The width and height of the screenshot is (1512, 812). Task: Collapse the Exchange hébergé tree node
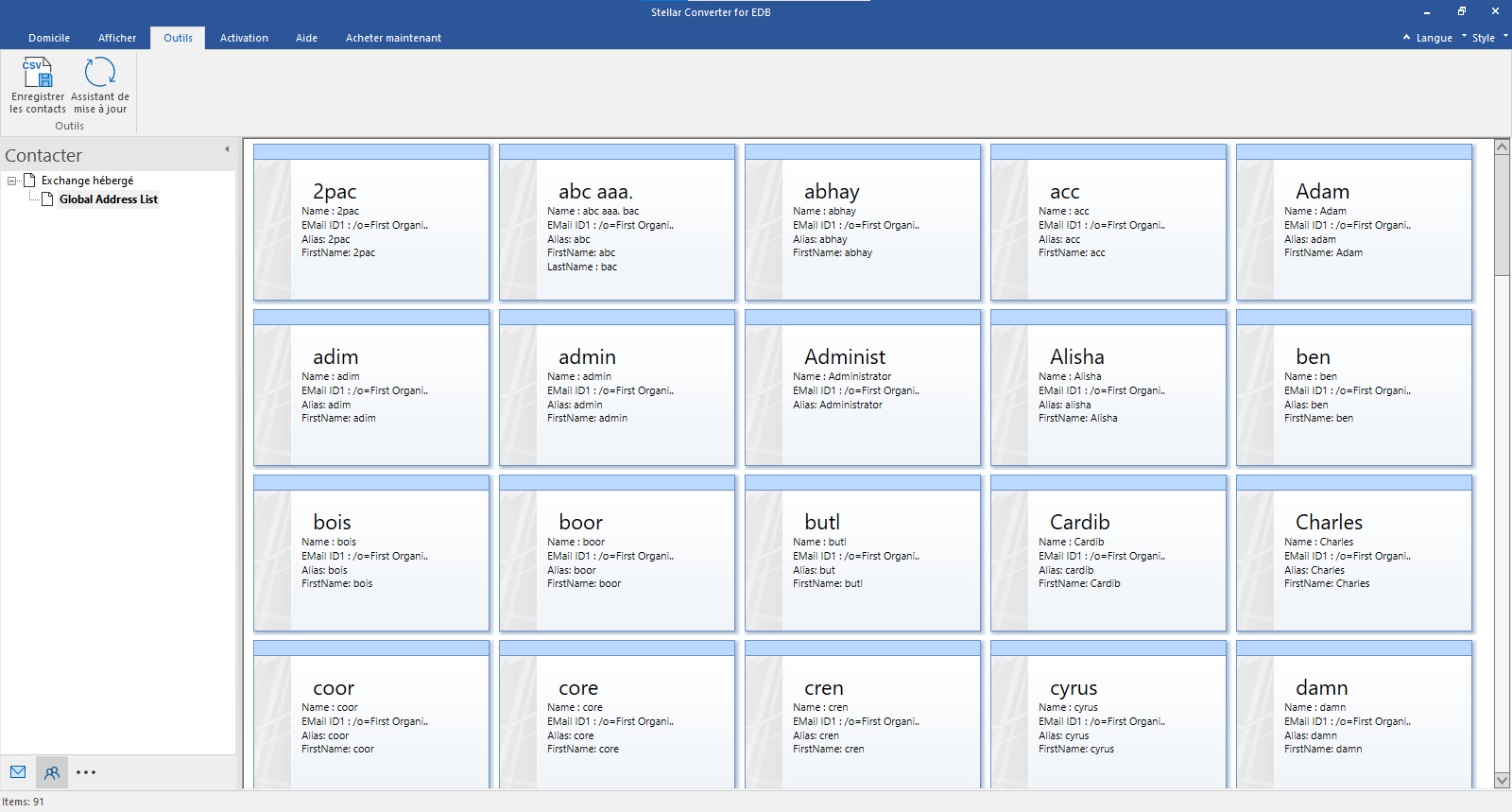(x=12, y=181)
